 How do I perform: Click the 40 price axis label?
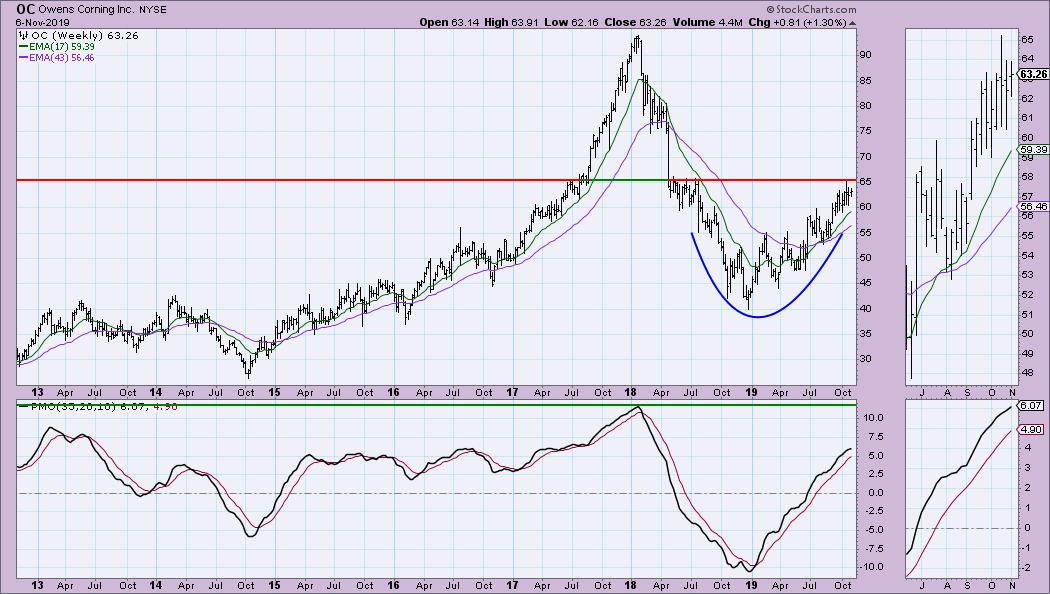point(865,309)
